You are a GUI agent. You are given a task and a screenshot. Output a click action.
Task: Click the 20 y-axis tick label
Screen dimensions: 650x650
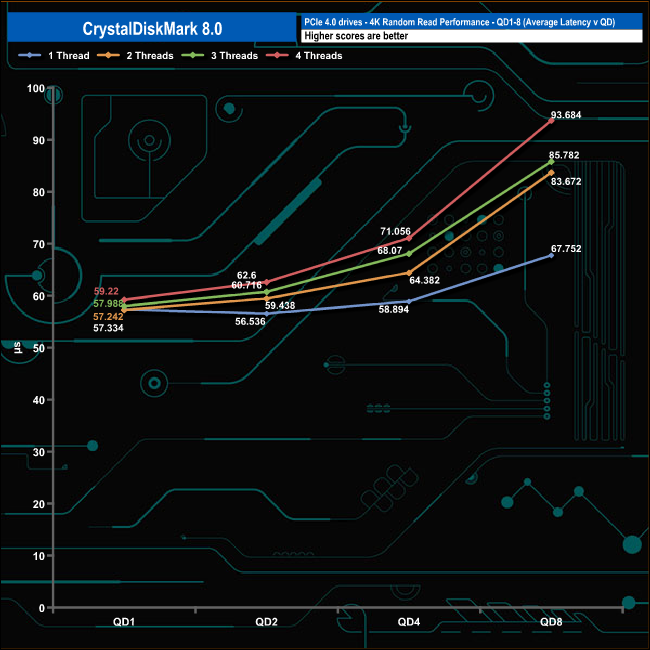point(39,504)
